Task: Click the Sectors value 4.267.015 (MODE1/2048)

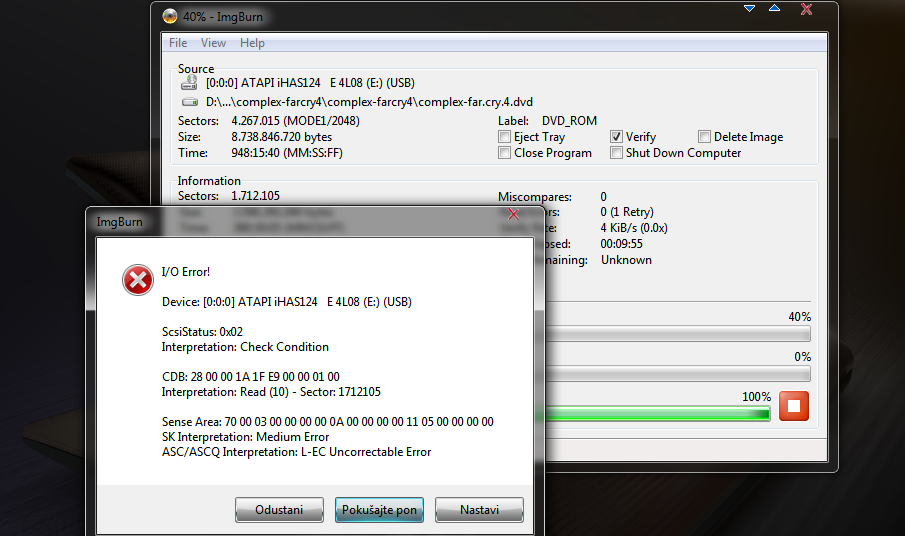Action: pos(296,121)
